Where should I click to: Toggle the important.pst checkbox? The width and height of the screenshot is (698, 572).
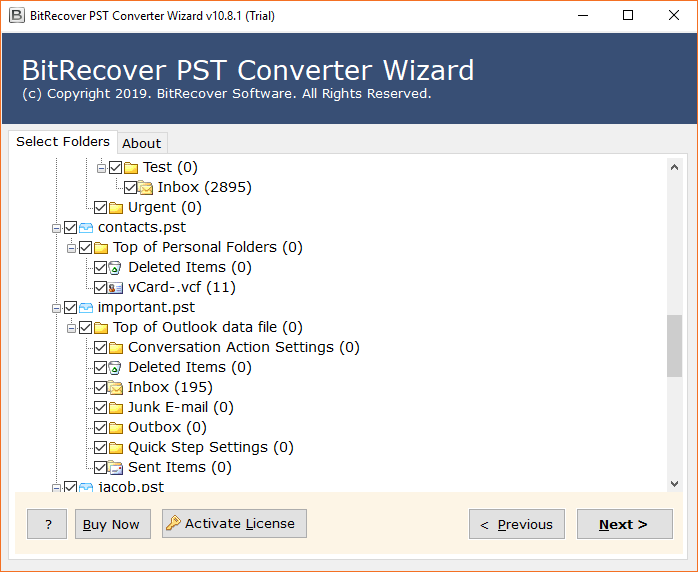(x=70, y=308)
